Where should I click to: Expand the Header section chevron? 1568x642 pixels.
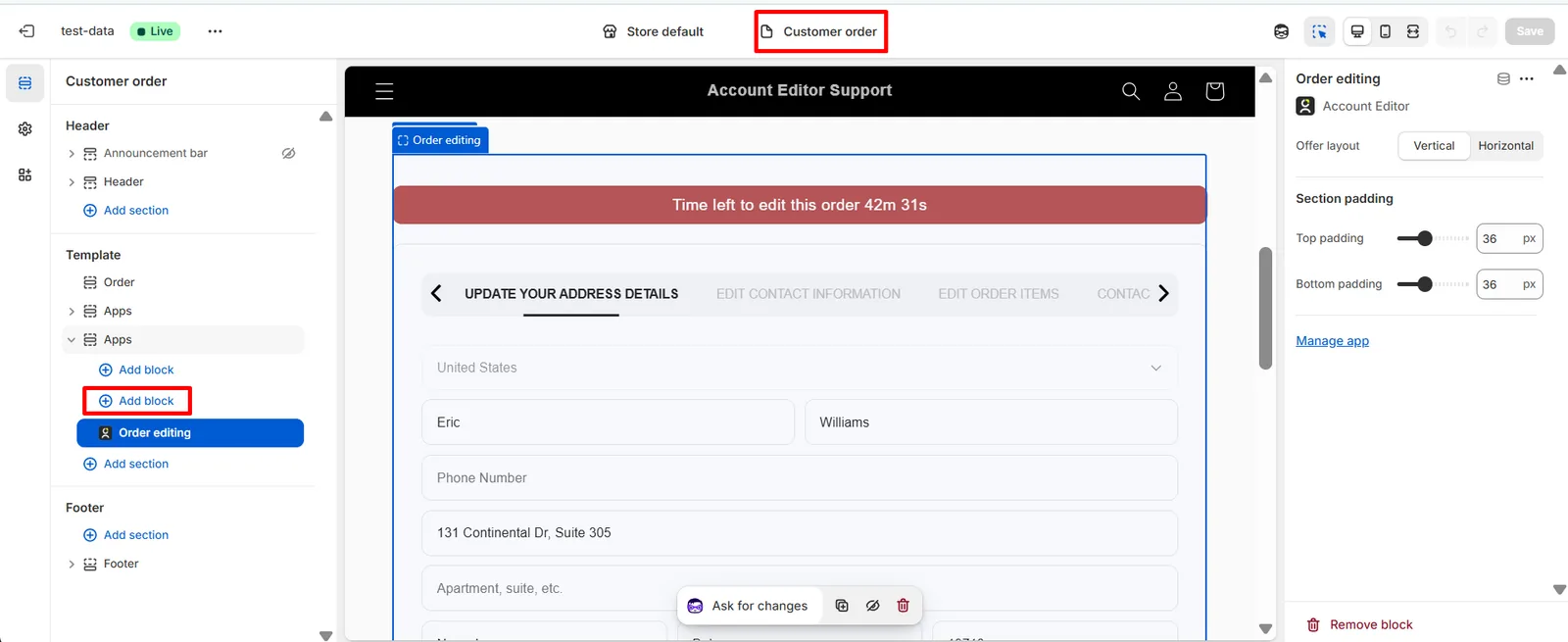pos(72,182)
